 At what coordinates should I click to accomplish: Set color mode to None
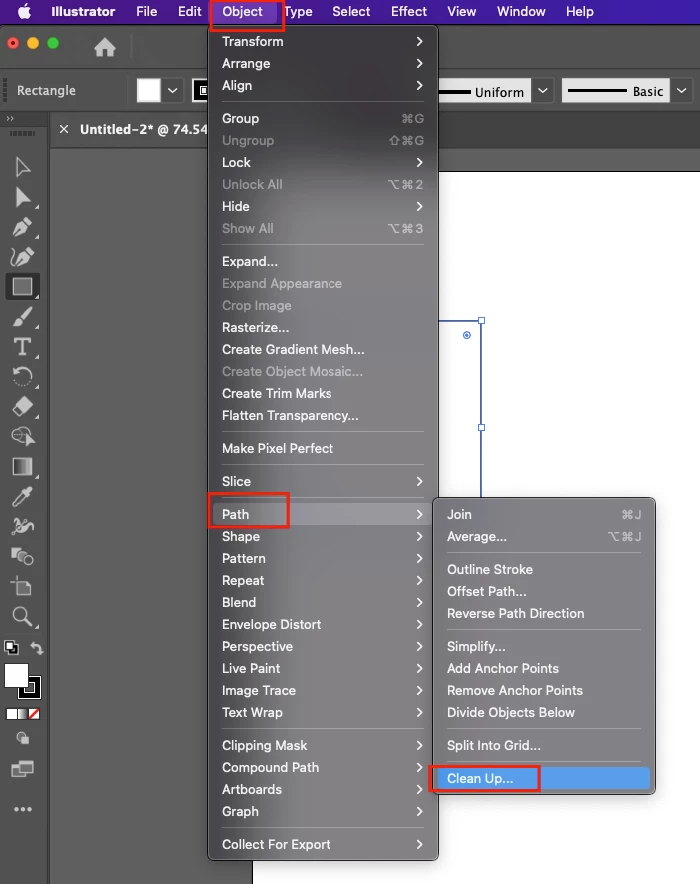34,714
